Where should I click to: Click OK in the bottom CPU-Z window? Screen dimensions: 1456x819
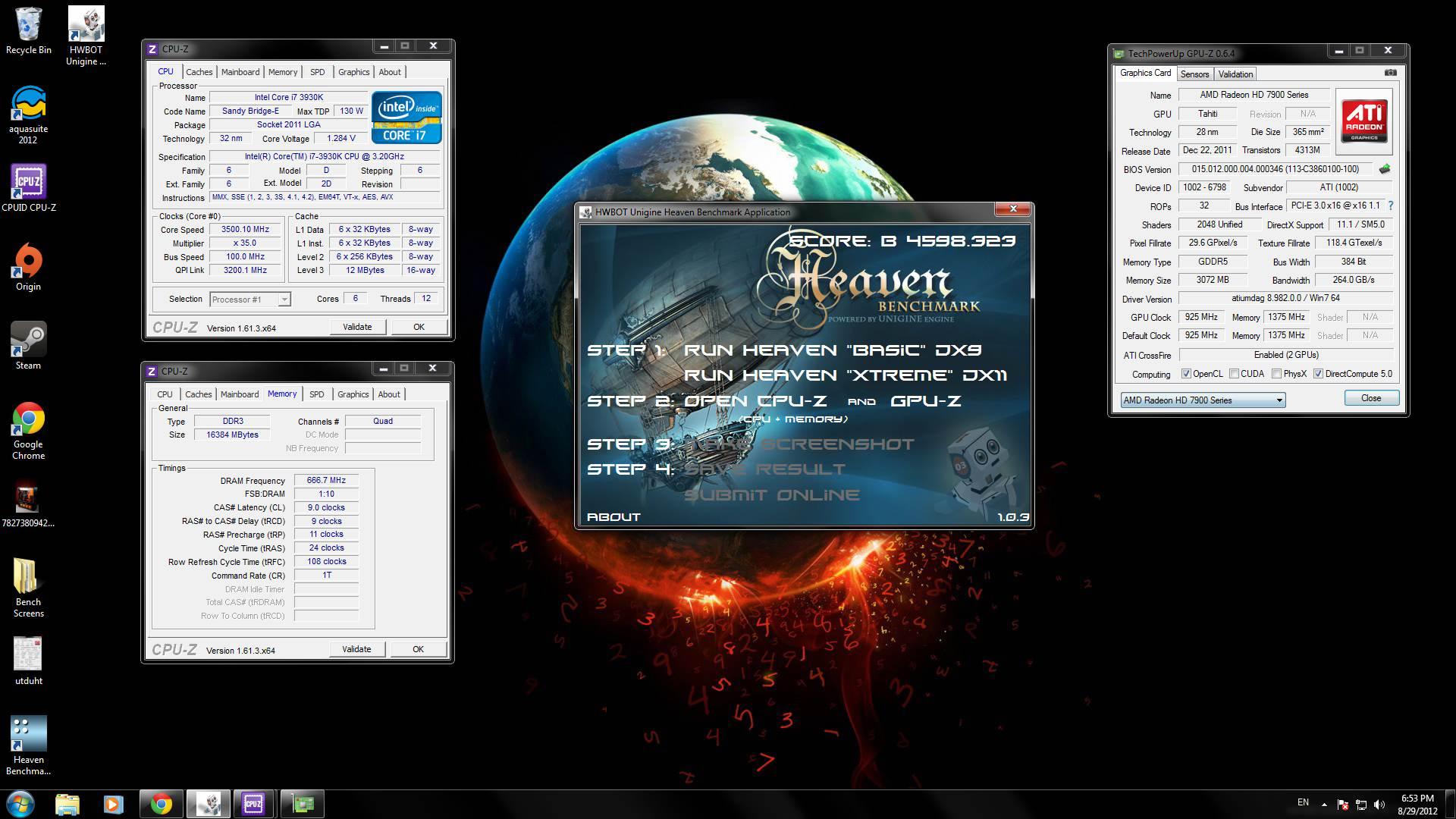click(x=418, y=649)
